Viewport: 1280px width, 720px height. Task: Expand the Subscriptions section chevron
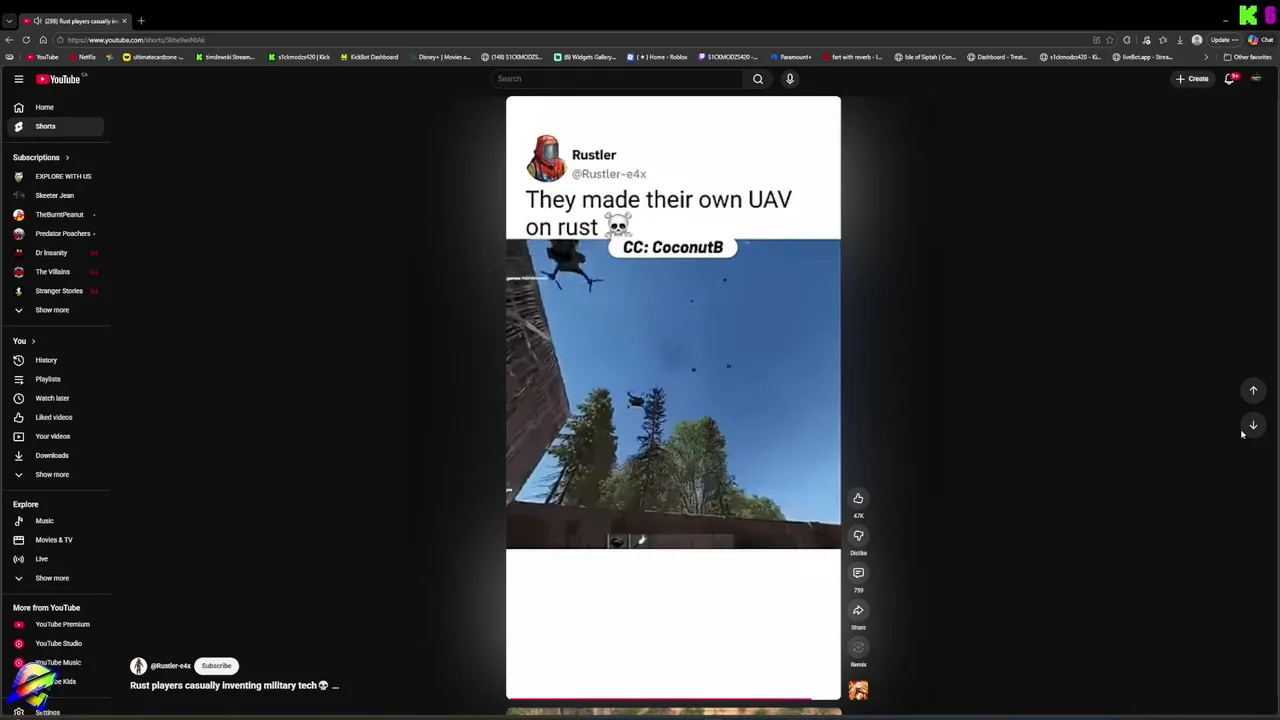tap(67, 158)
